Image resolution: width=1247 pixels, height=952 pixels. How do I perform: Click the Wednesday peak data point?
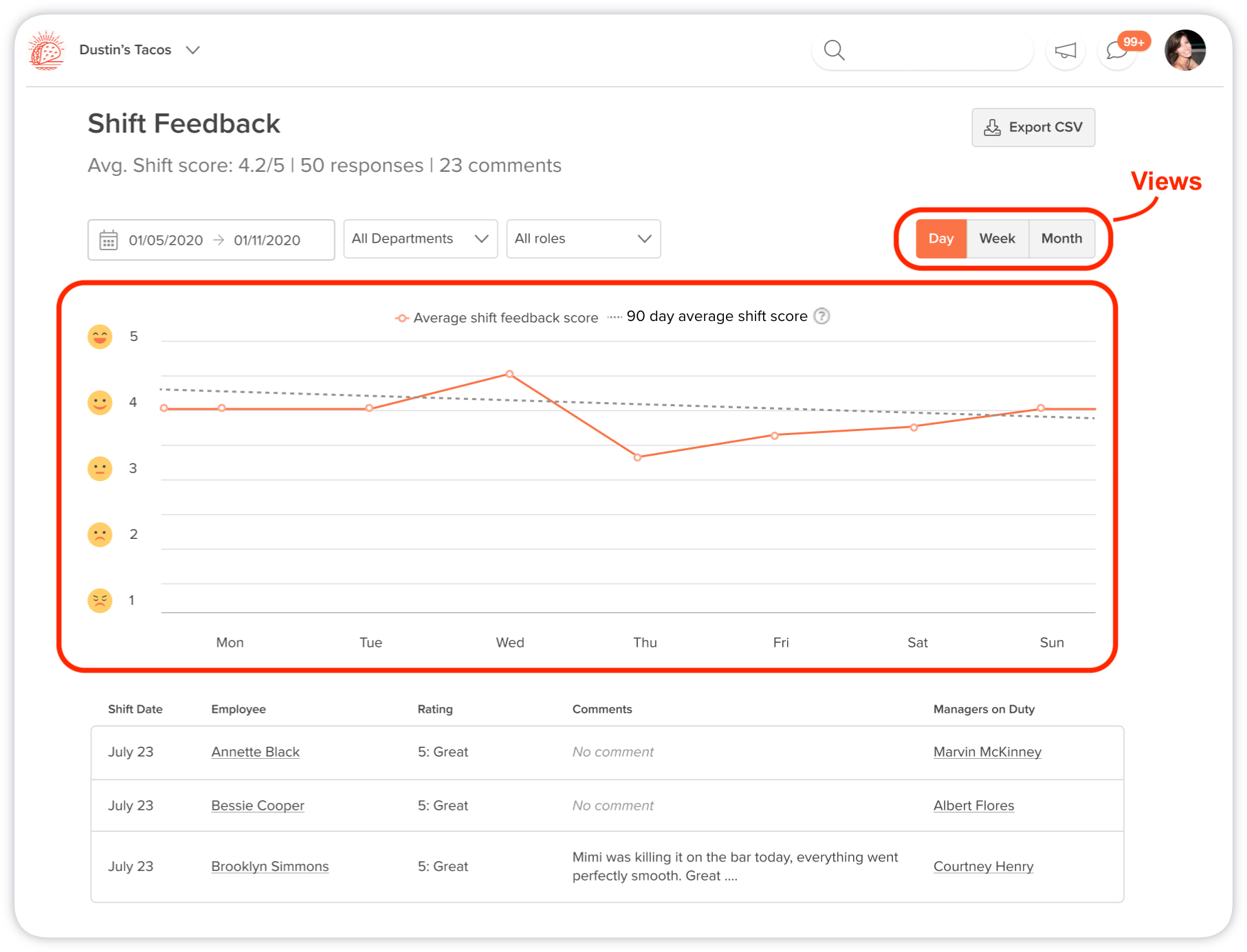click(509, 374)
